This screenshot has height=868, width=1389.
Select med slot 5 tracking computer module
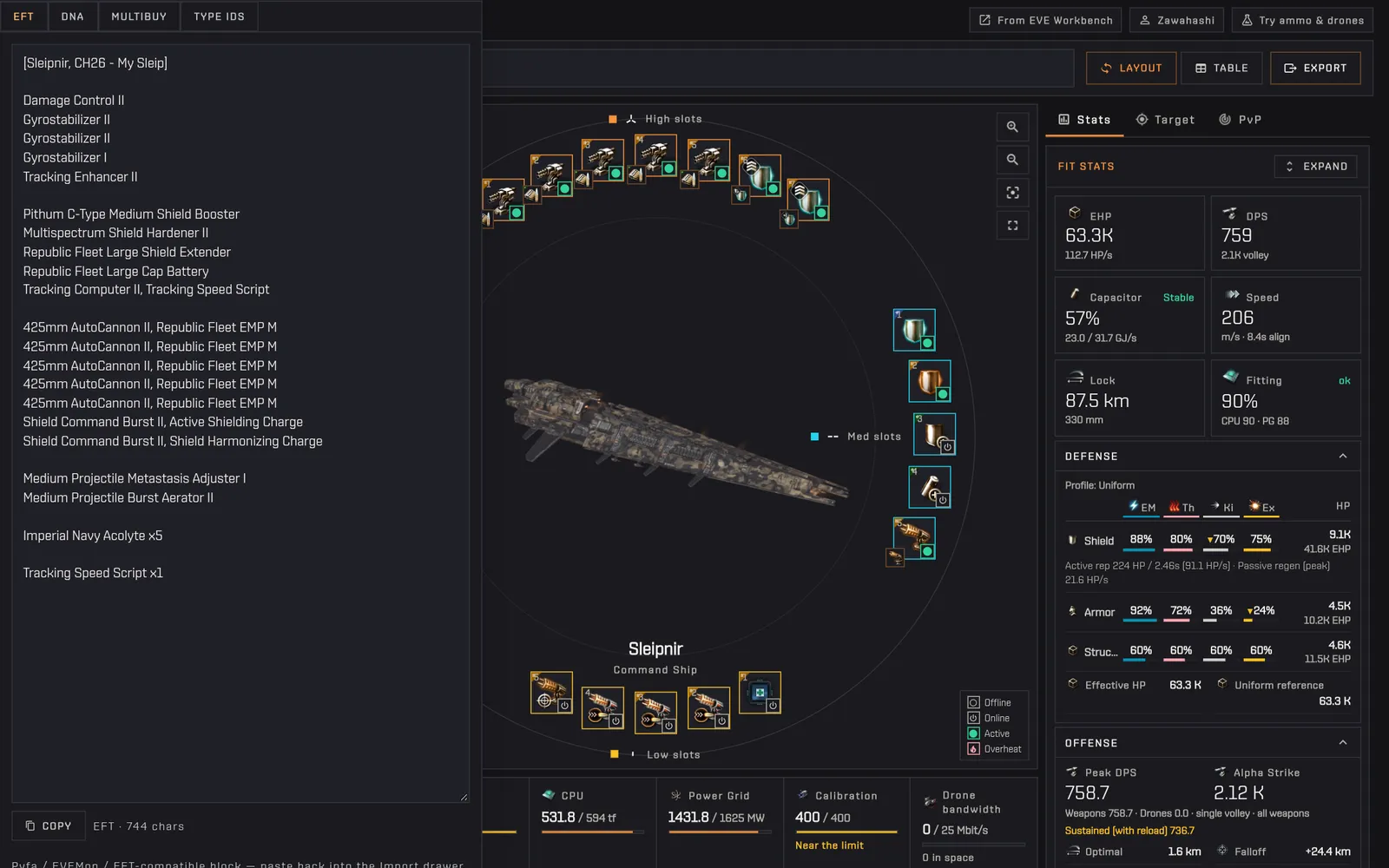coord(914,538)
